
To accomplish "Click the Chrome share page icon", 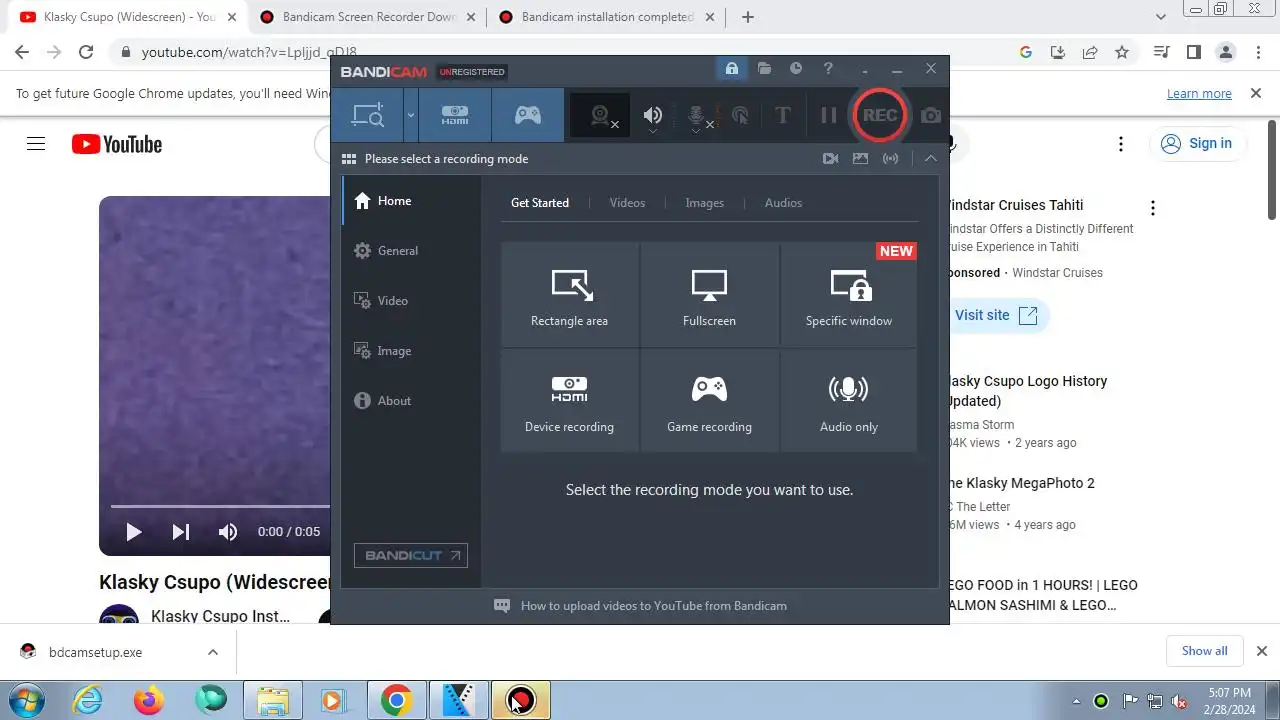I will tap(1090, 52).
